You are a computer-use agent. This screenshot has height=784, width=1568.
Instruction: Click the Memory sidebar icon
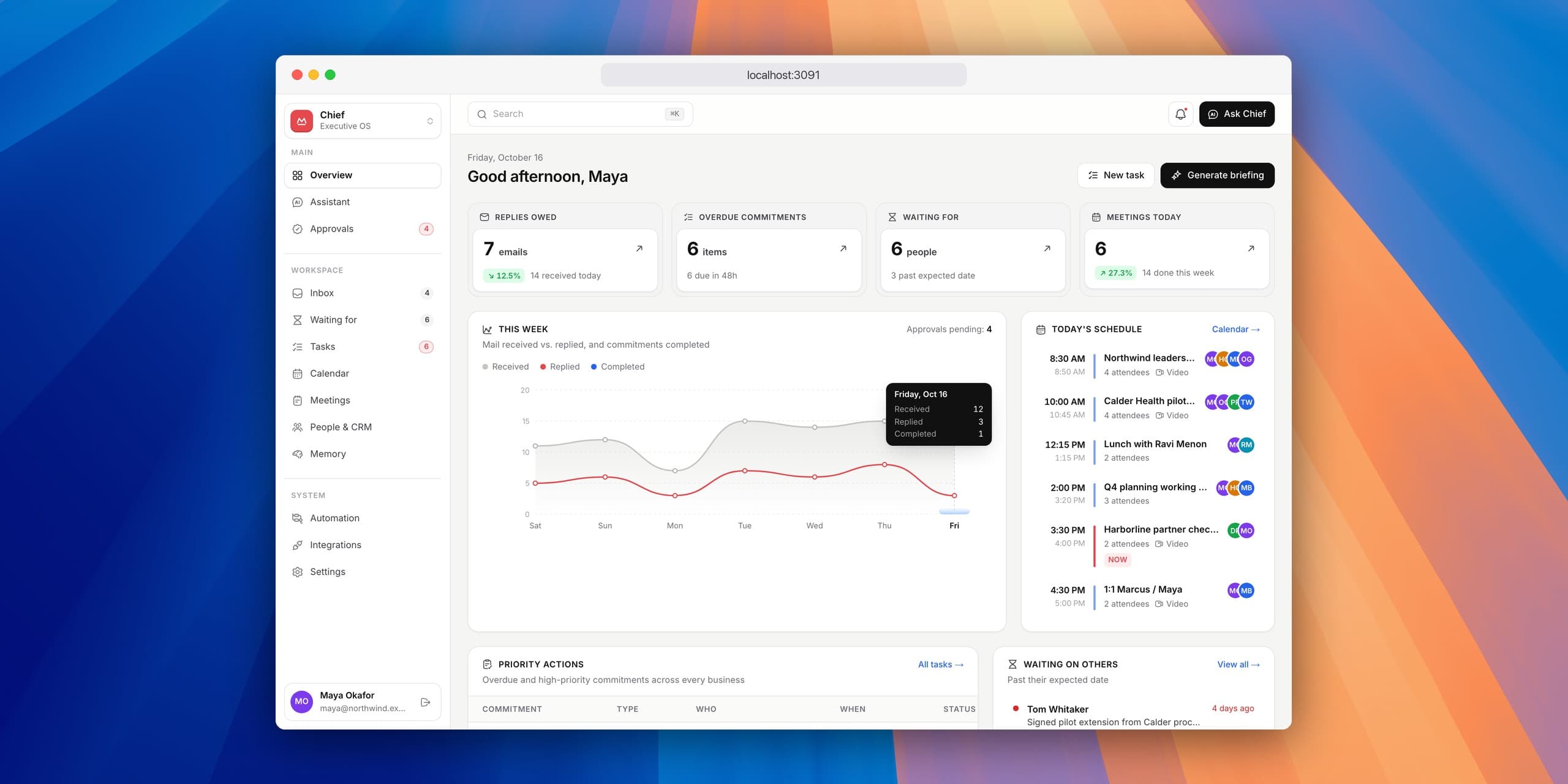tap(298, 454)
